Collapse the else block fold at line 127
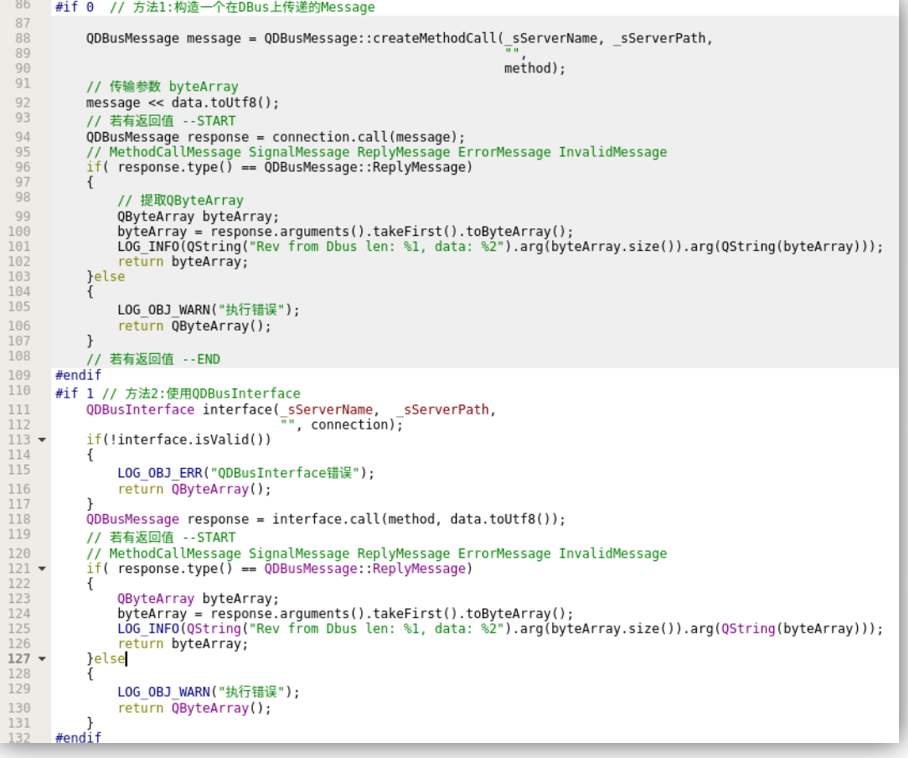This screenshot has height=758, width=908. point(40,658)
